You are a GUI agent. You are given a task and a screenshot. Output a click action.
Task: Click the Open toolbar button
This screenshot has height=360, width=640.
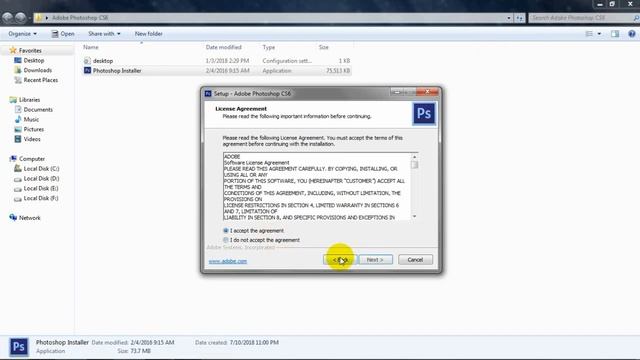click(x=63, y=33)
